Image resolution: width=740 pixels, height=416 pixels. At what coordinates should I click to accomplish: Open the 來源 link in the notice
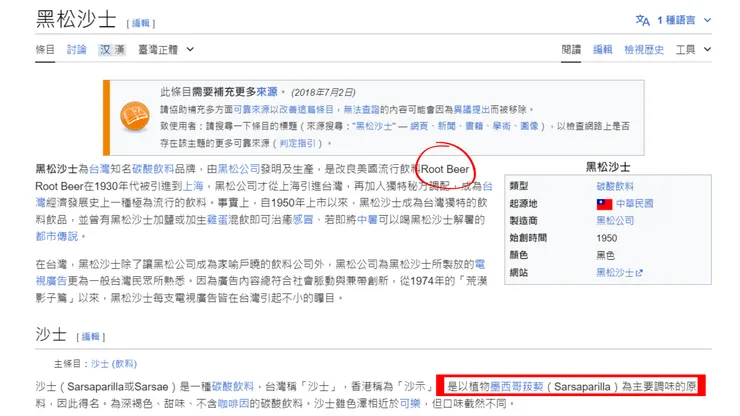[267, 92]
